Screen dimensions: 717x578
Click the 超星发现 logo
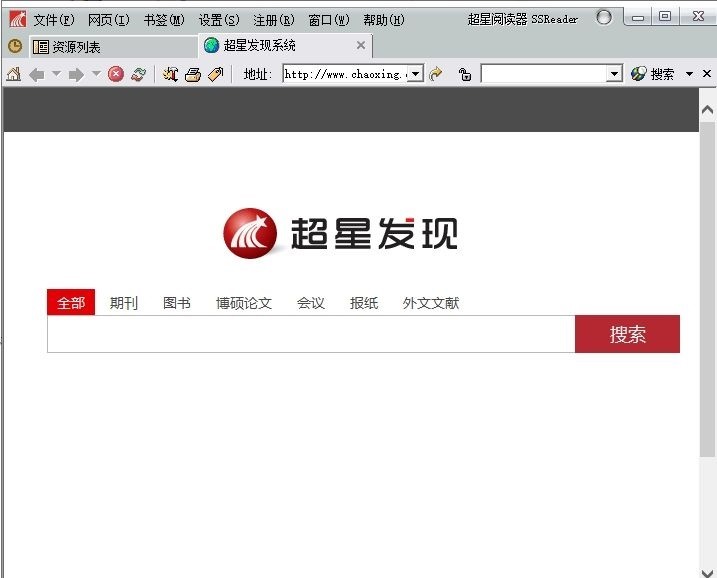[340, 233]
